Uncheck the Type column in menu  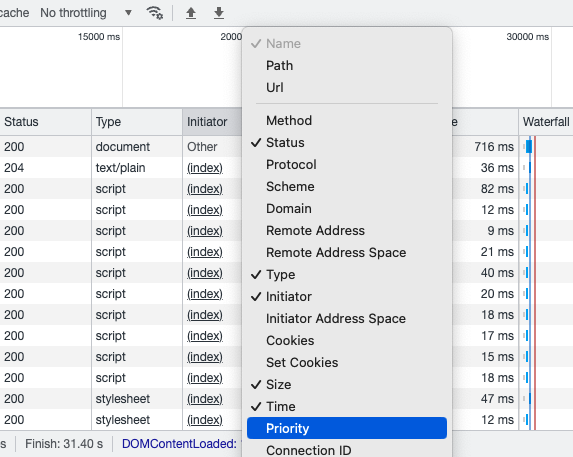[346, 274]
